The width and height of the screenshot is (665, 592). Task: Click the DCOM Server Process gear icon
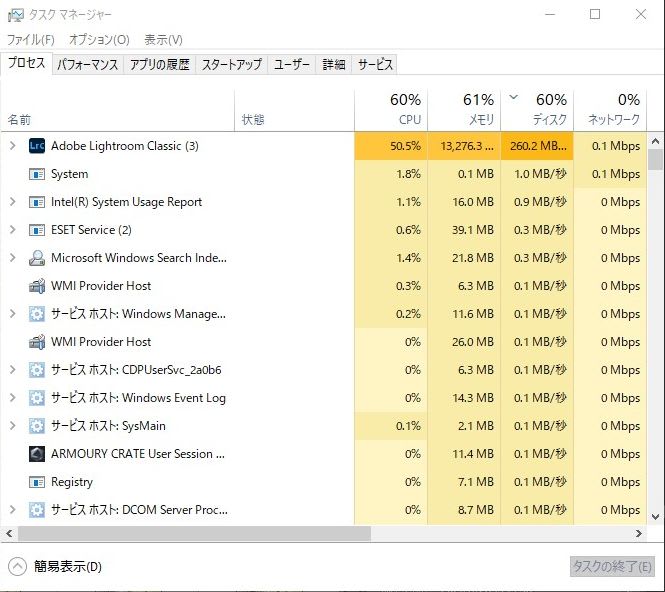pos(37,510)
